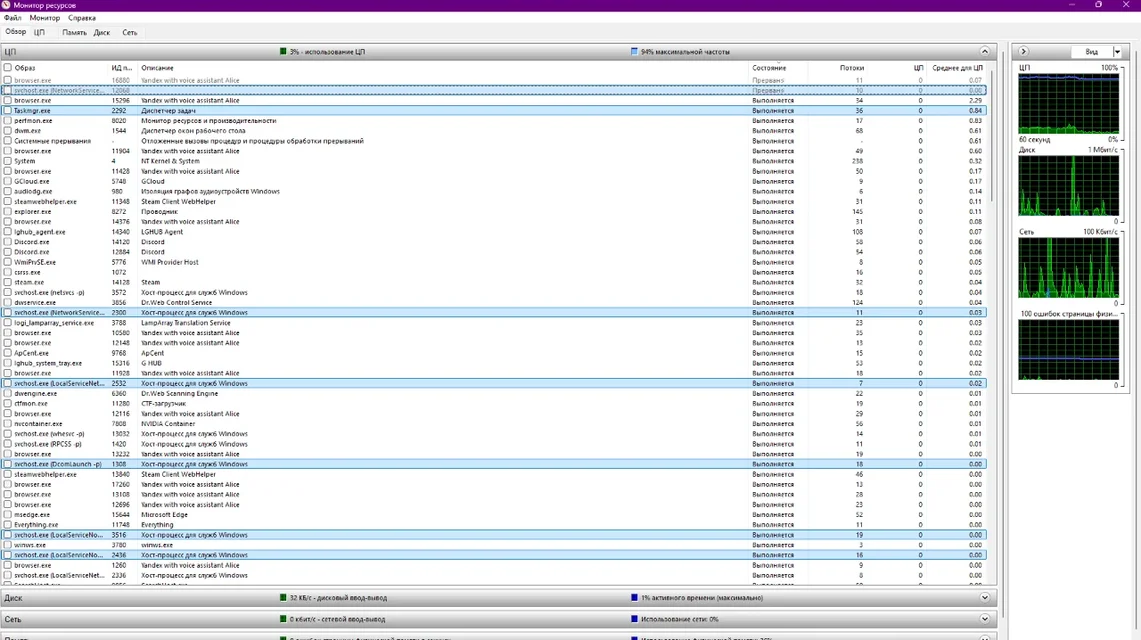Collapse the ЦП section using its chevron
This screenshot has width=1141, height=640.
tap(985, 51)
